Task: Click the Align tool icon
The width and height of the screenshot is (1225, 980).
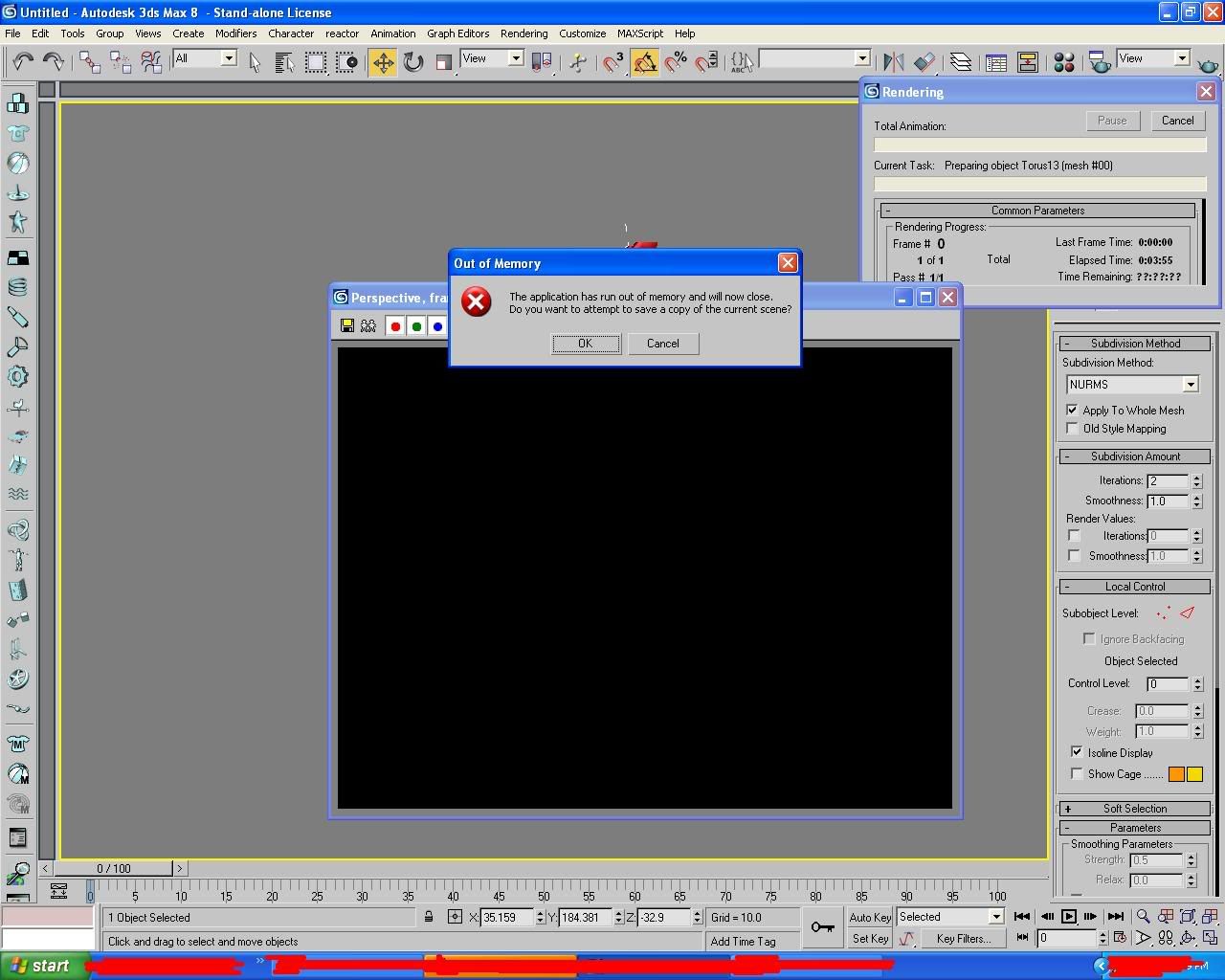Action: point(924,62)
